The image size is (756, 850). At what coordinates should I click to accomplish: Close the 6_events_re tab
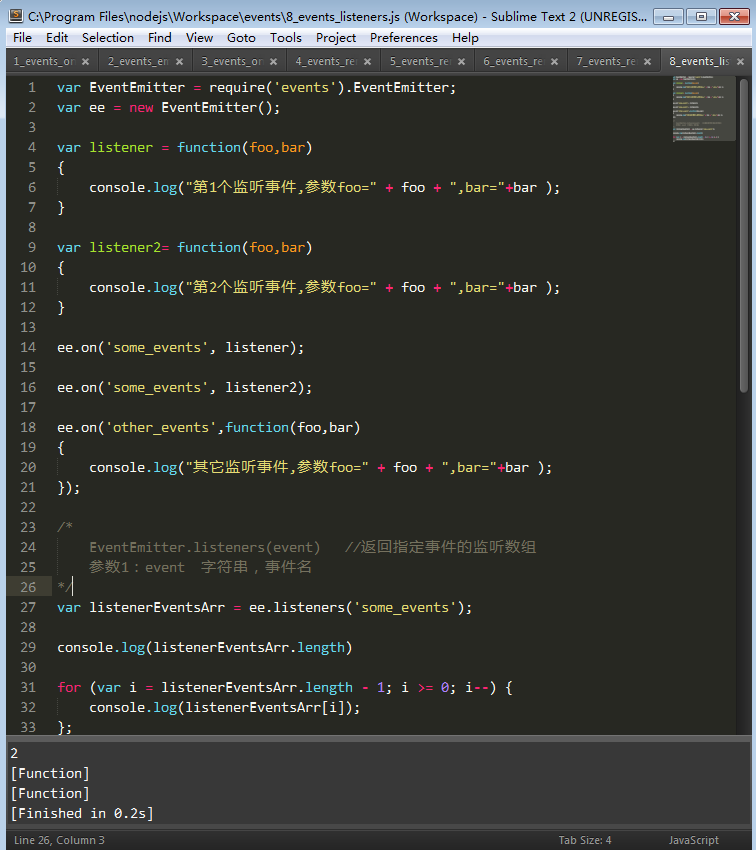click(x=554, y=62)
